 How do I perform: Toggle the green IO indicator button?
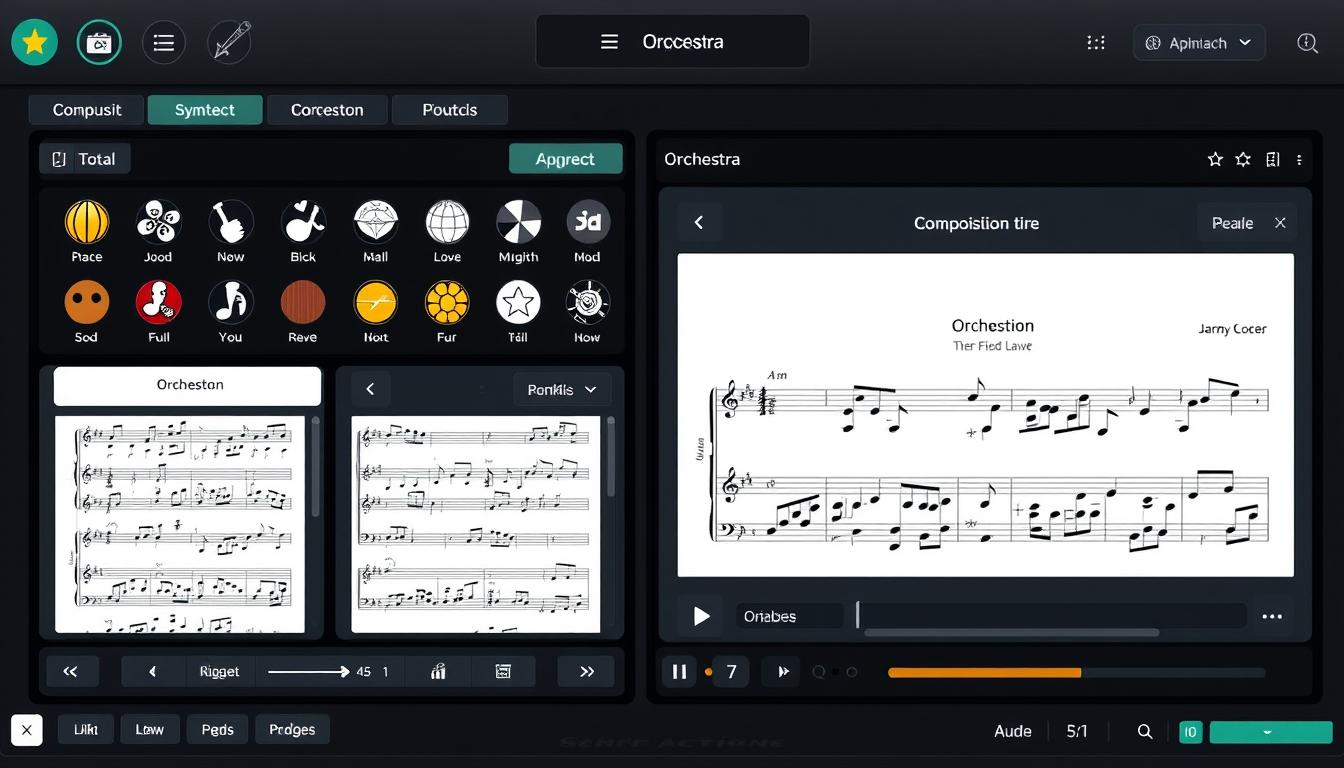click(x=1190, y=731)
